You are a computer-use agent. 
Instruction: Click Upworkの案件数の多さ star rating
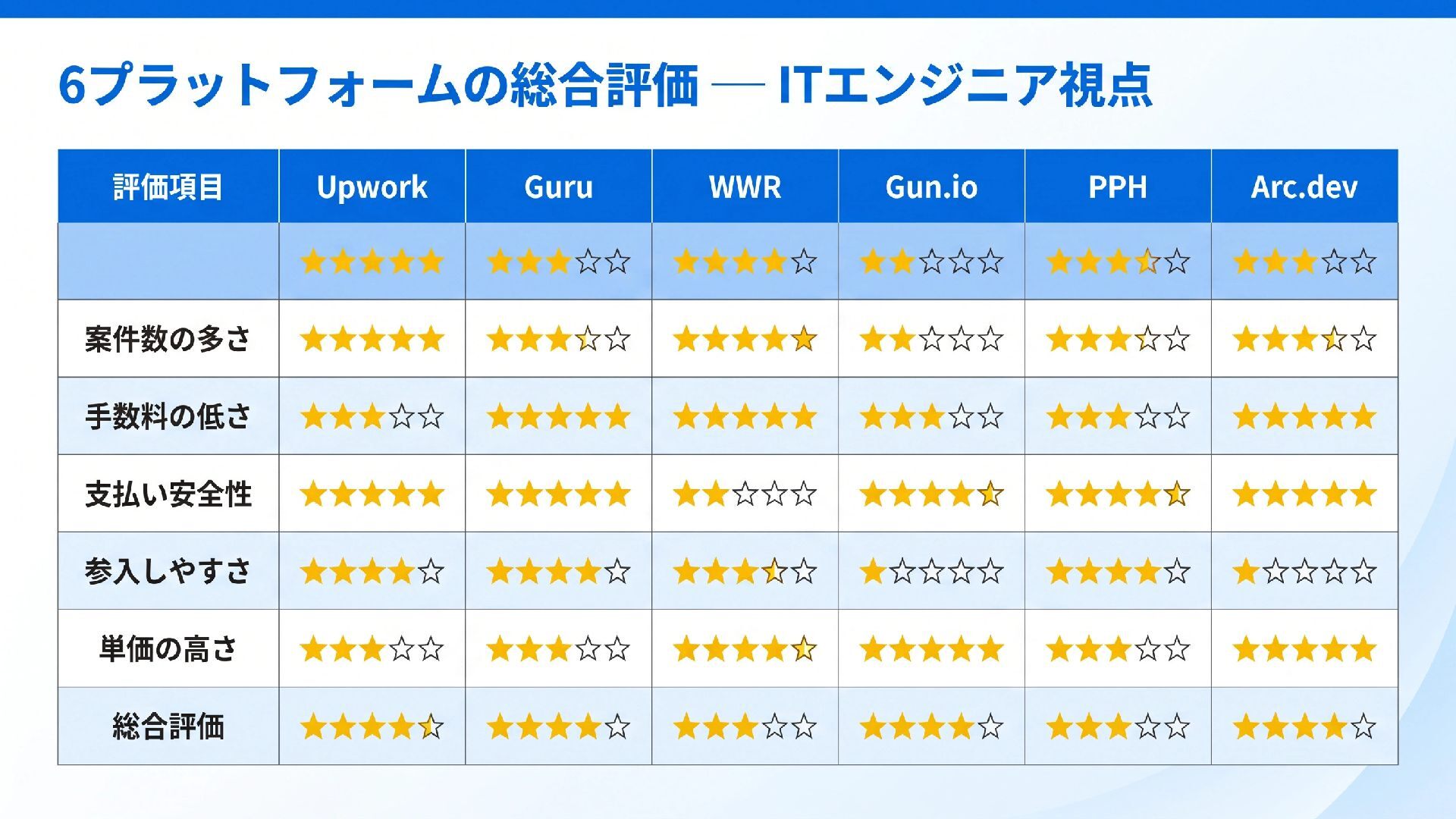(372, 339)
